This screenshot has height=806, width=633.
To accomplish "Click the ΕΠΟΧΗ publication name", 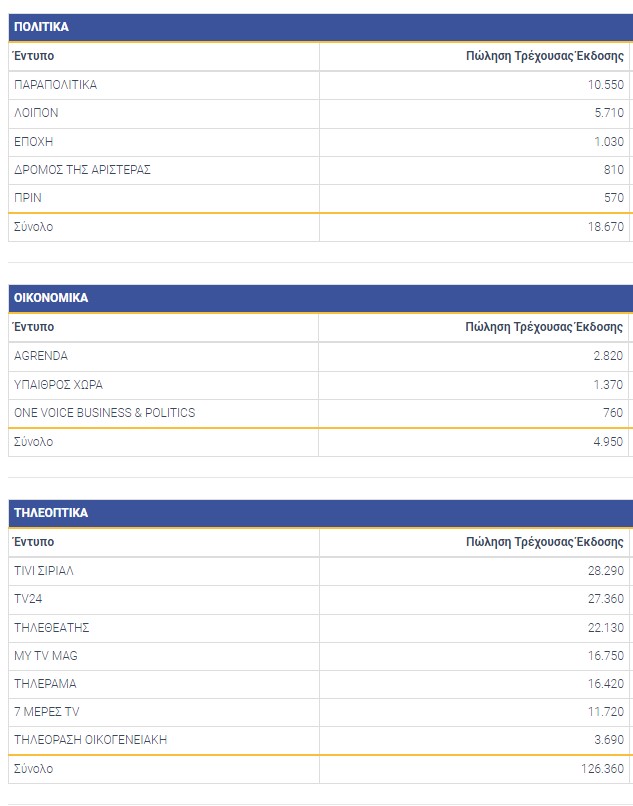I will [34, 142].
